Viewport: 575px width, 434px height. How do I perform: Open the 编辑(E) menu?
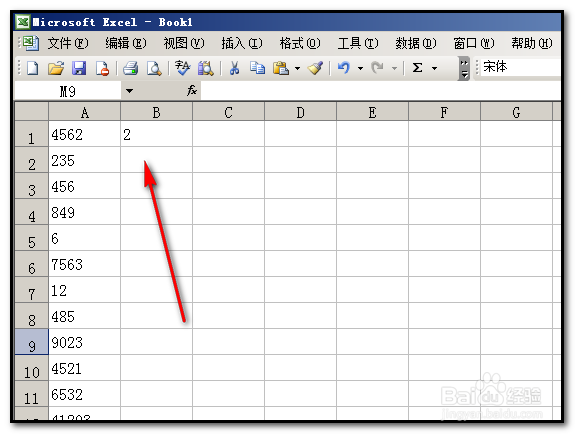tap(126, 43)
